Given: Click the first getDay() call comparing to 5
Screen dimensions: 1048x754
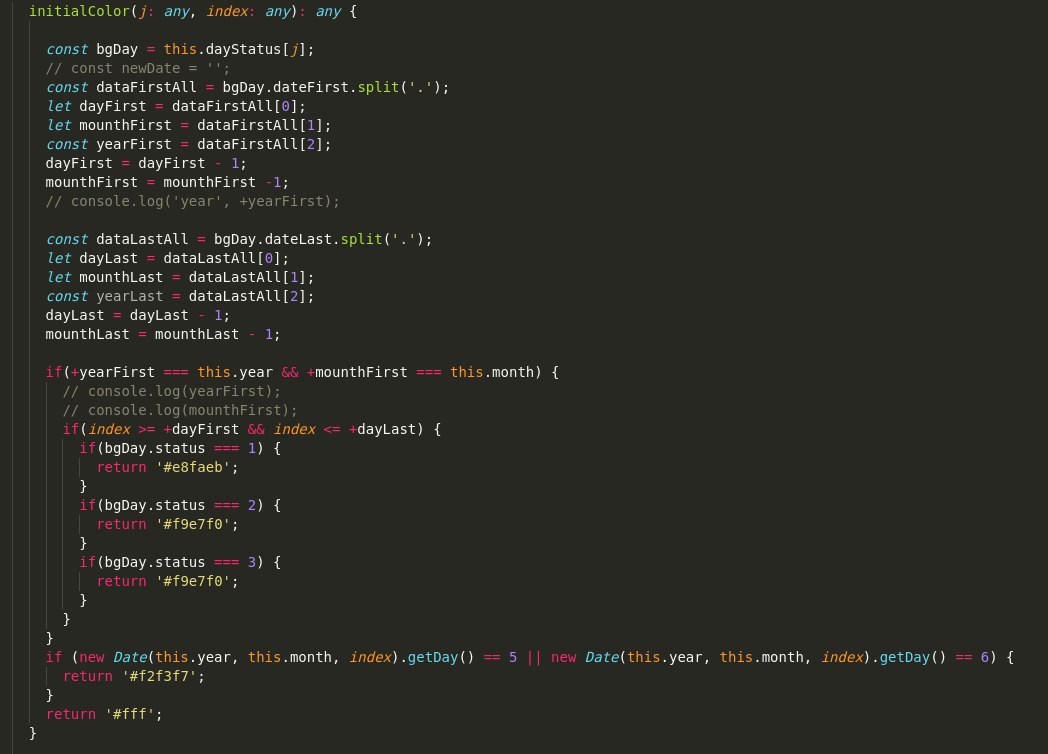Looking at the screenshot, I should (440, 658).
